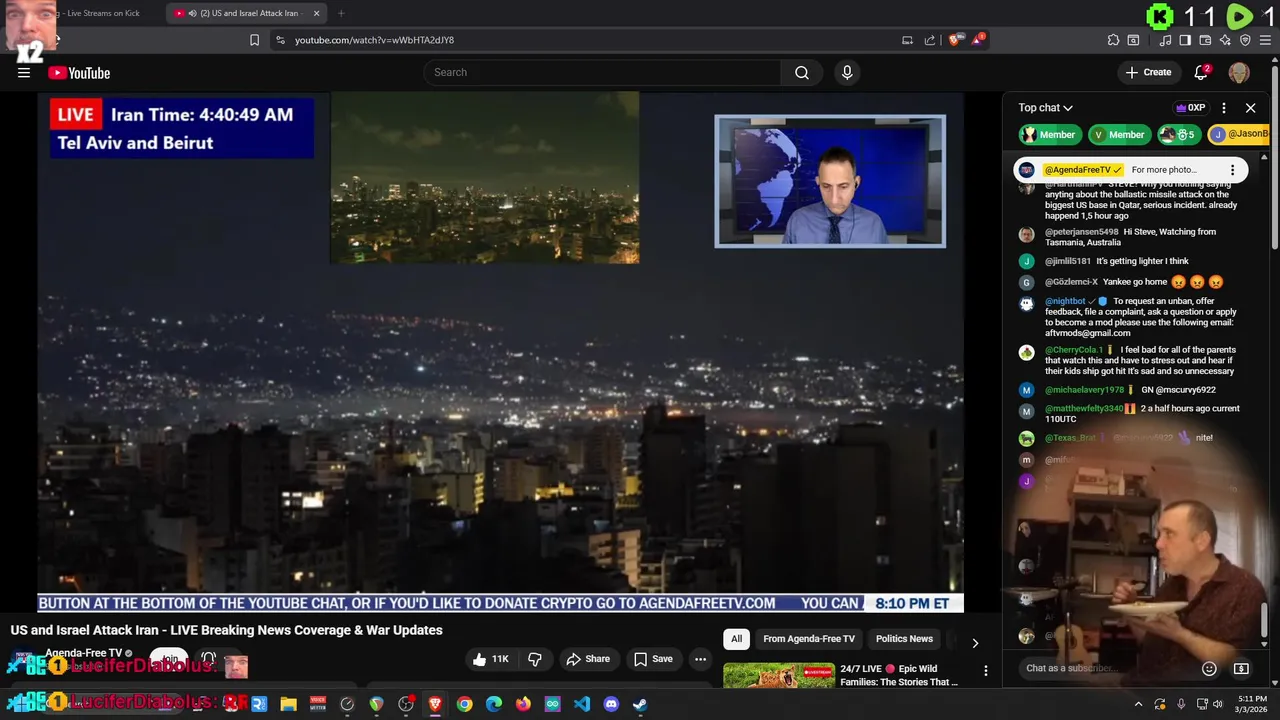Bookmark this page using the address bar icon
Screen dimensions: 1280x720
click(x=254, y=40)
